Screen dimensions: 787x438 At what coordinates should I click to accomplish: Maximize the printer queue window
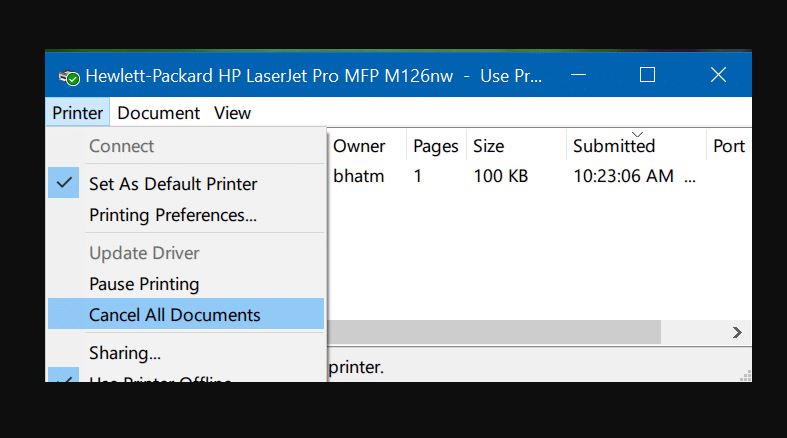coord(647,75)
